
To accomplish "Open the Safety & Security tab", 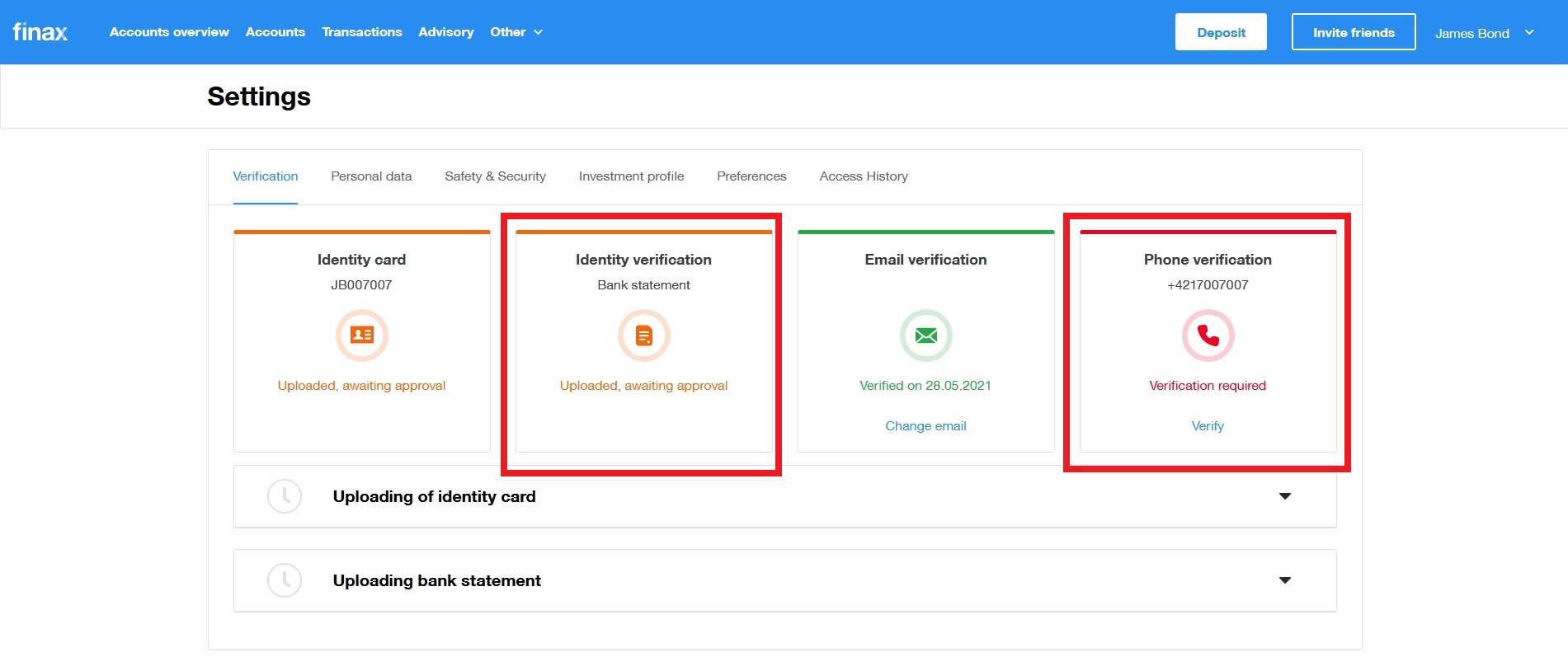I will pyautogui.click(x=495, y=176).
